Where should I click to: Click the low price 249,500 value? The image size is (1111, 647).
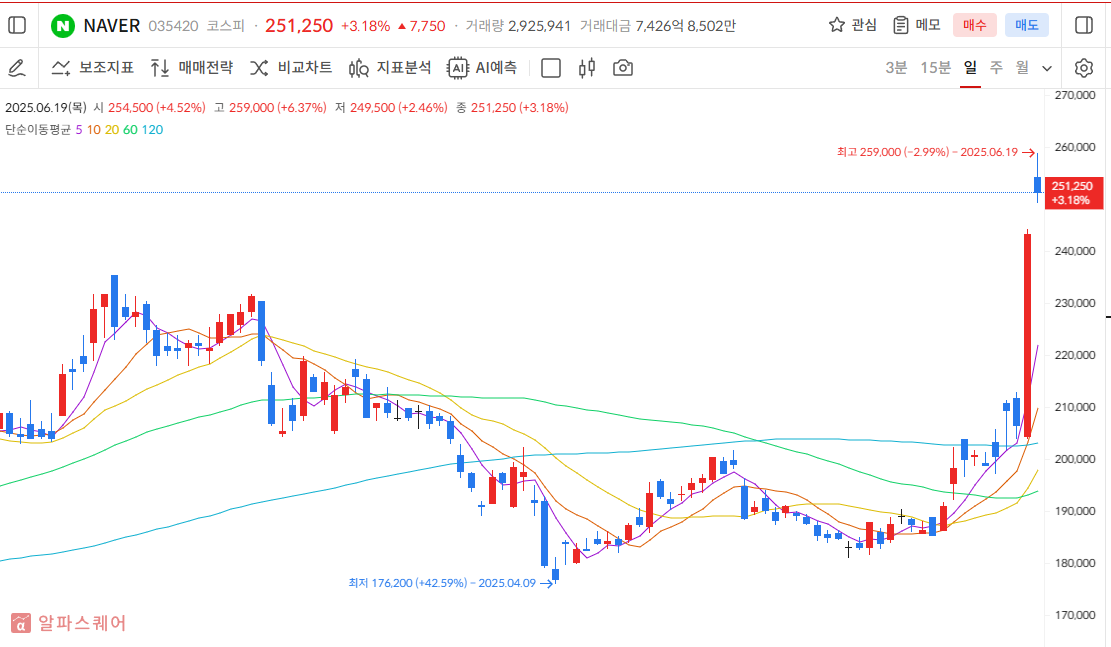point(399,108)
